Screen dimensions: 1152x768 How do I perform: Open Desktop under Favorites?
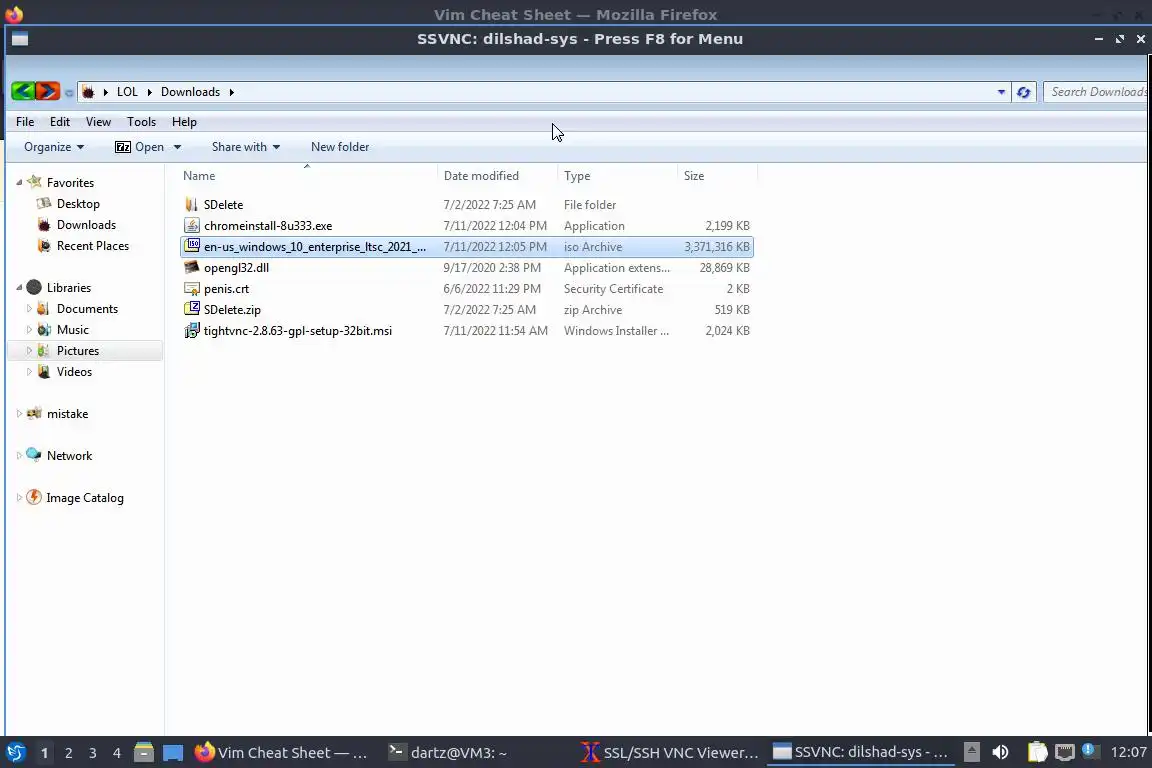coord(78,204)
